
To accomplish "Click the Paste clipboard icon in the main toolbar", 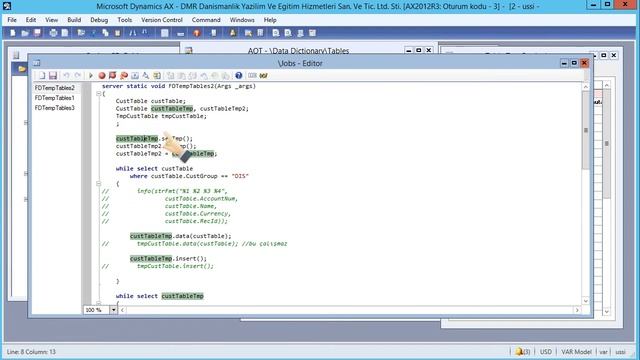I will click(x=118, y=33).
